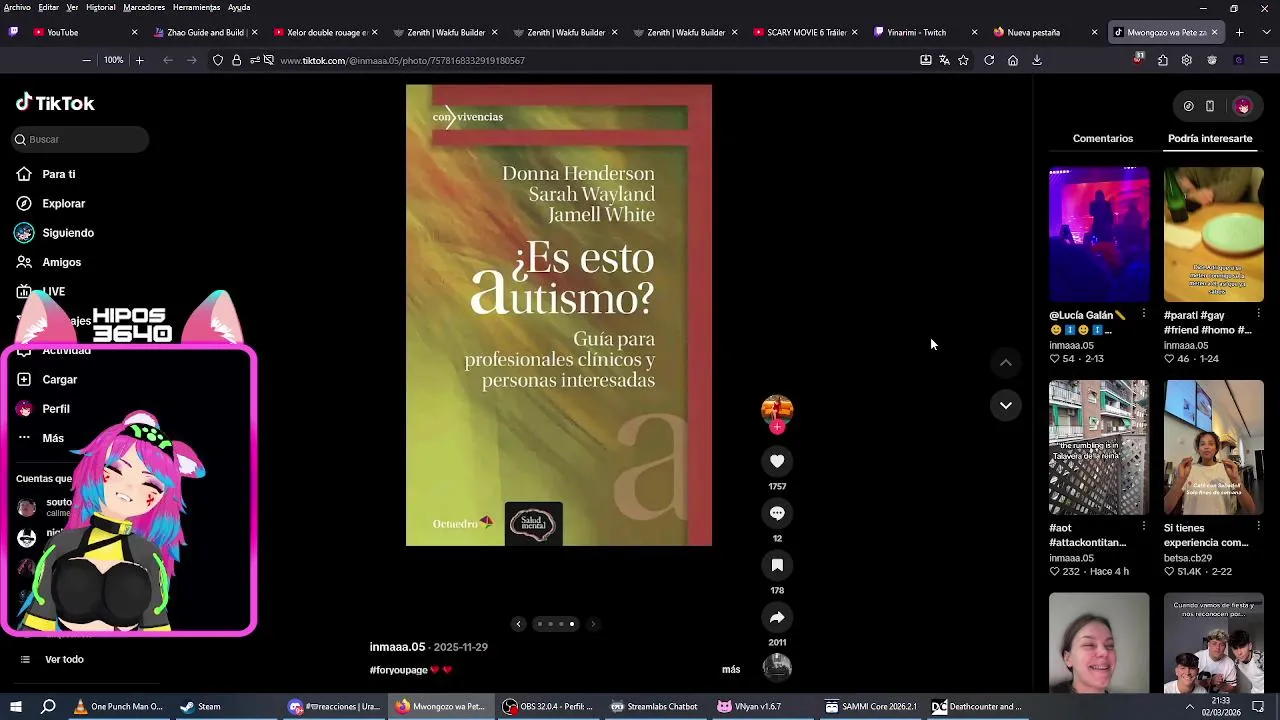Viewport: 1280px width, 720px height.
Task: Expand caption with the más link
Action: point(731,669)
